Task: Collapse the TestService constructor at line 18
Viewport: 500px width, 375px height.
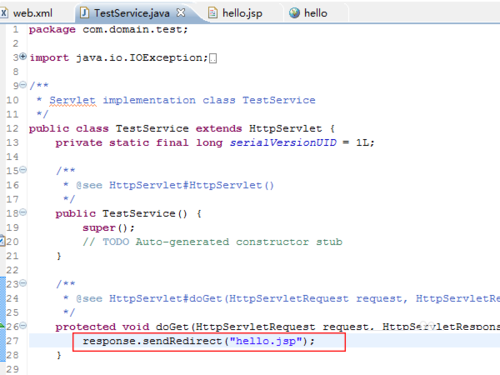Action: pyautogui.click(x=23, y=212)
